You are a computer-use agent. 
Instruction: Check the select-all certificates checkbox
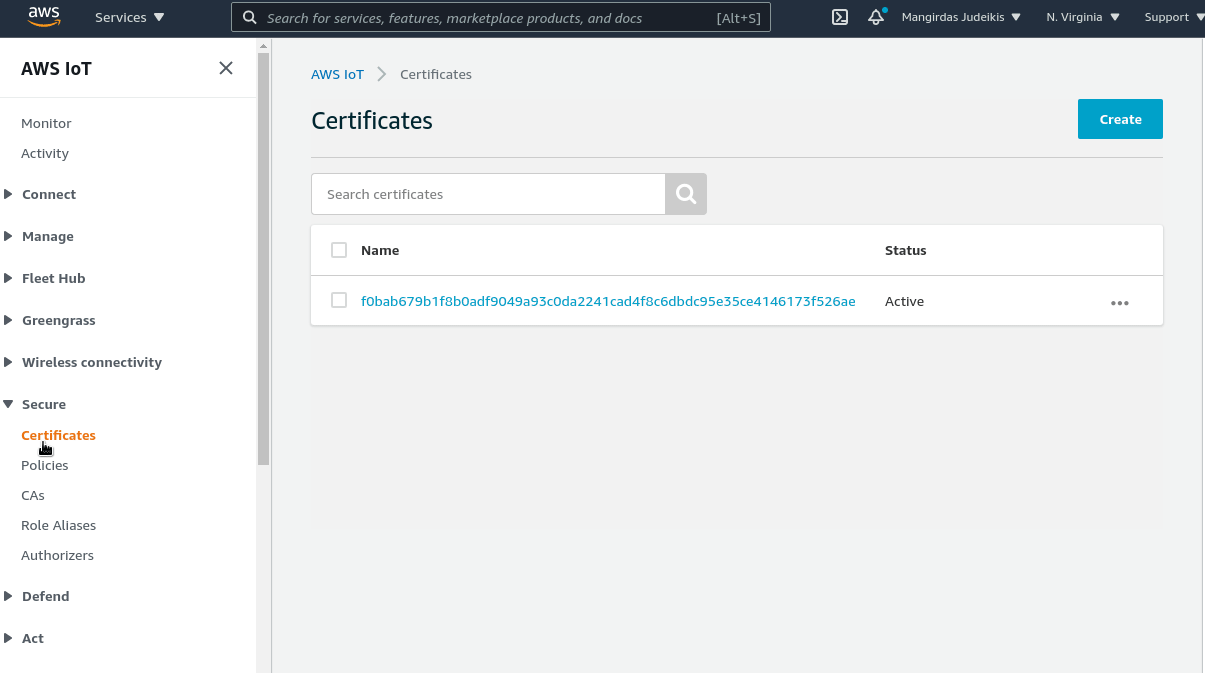click(339, 250)
